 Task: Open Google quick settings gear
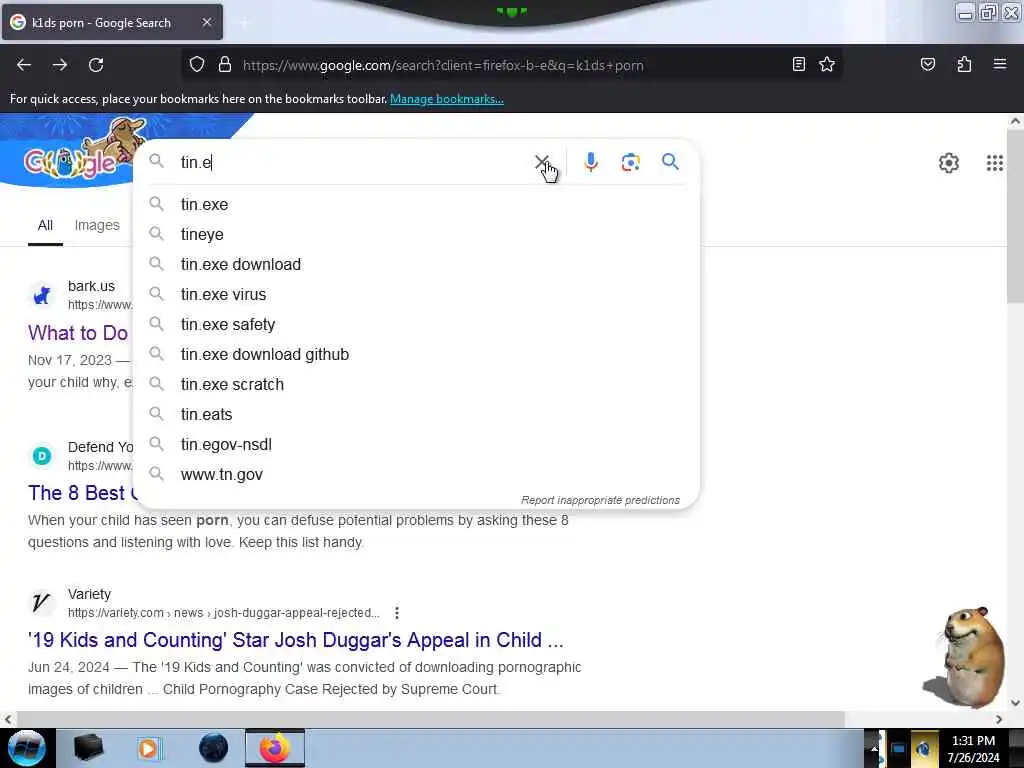[948, 163]
